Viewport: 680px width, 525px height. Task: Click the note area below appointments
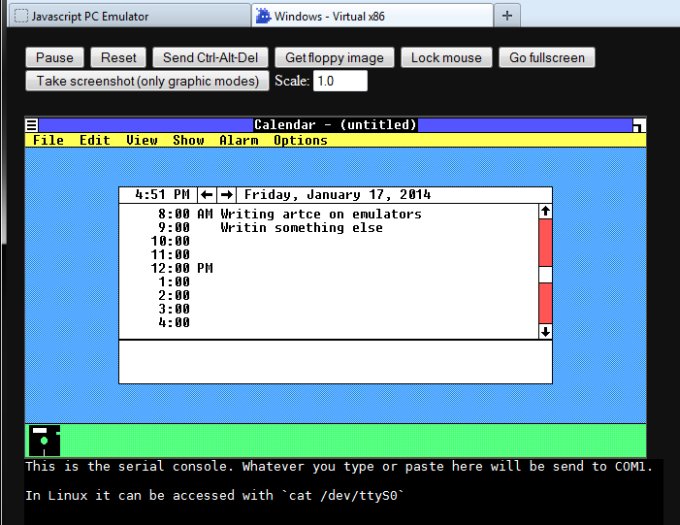(x=335, y=362)
